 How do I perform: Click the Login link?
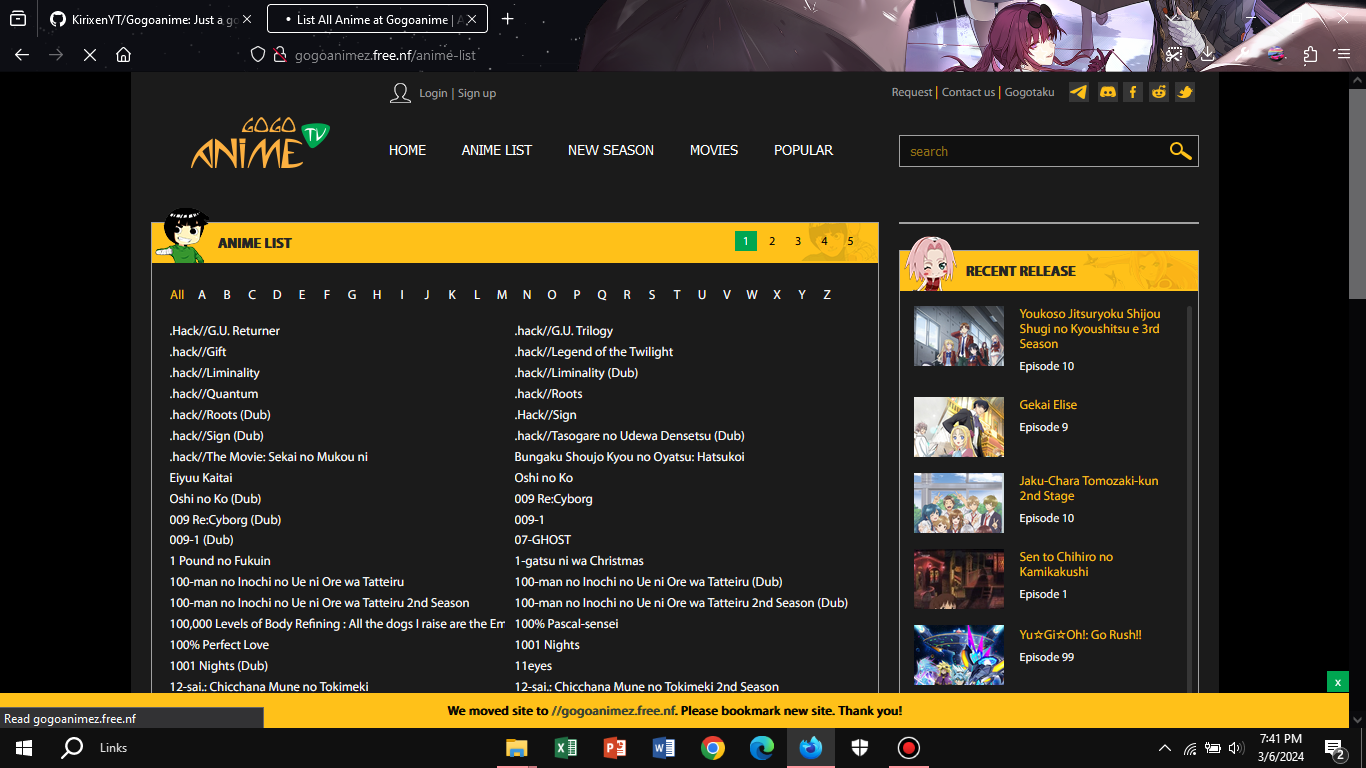pos(433,93)
